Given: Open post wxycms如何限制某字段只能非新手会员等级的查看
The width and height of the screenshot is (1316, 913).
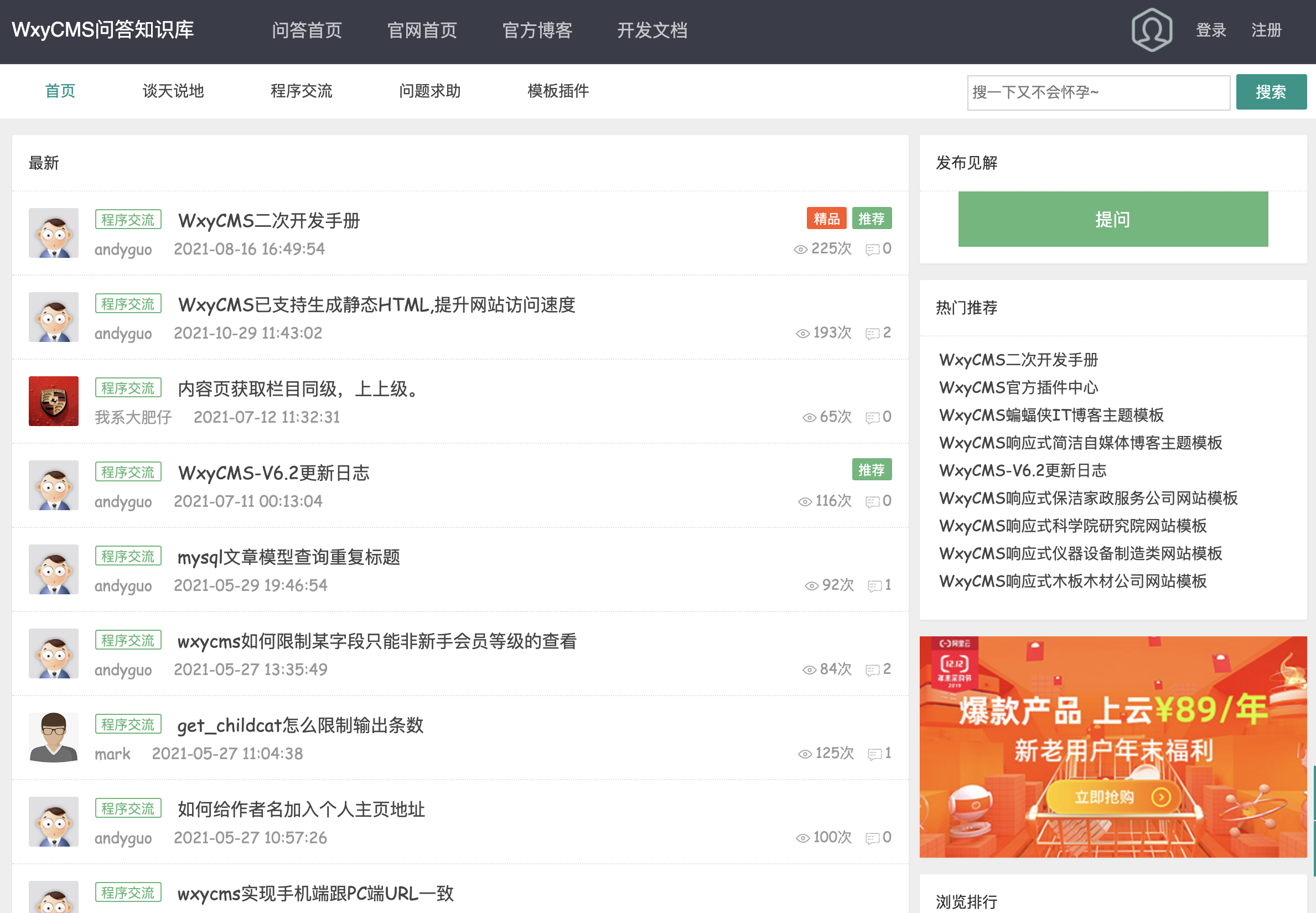Looking at the screenshot, I should (377, 641).
